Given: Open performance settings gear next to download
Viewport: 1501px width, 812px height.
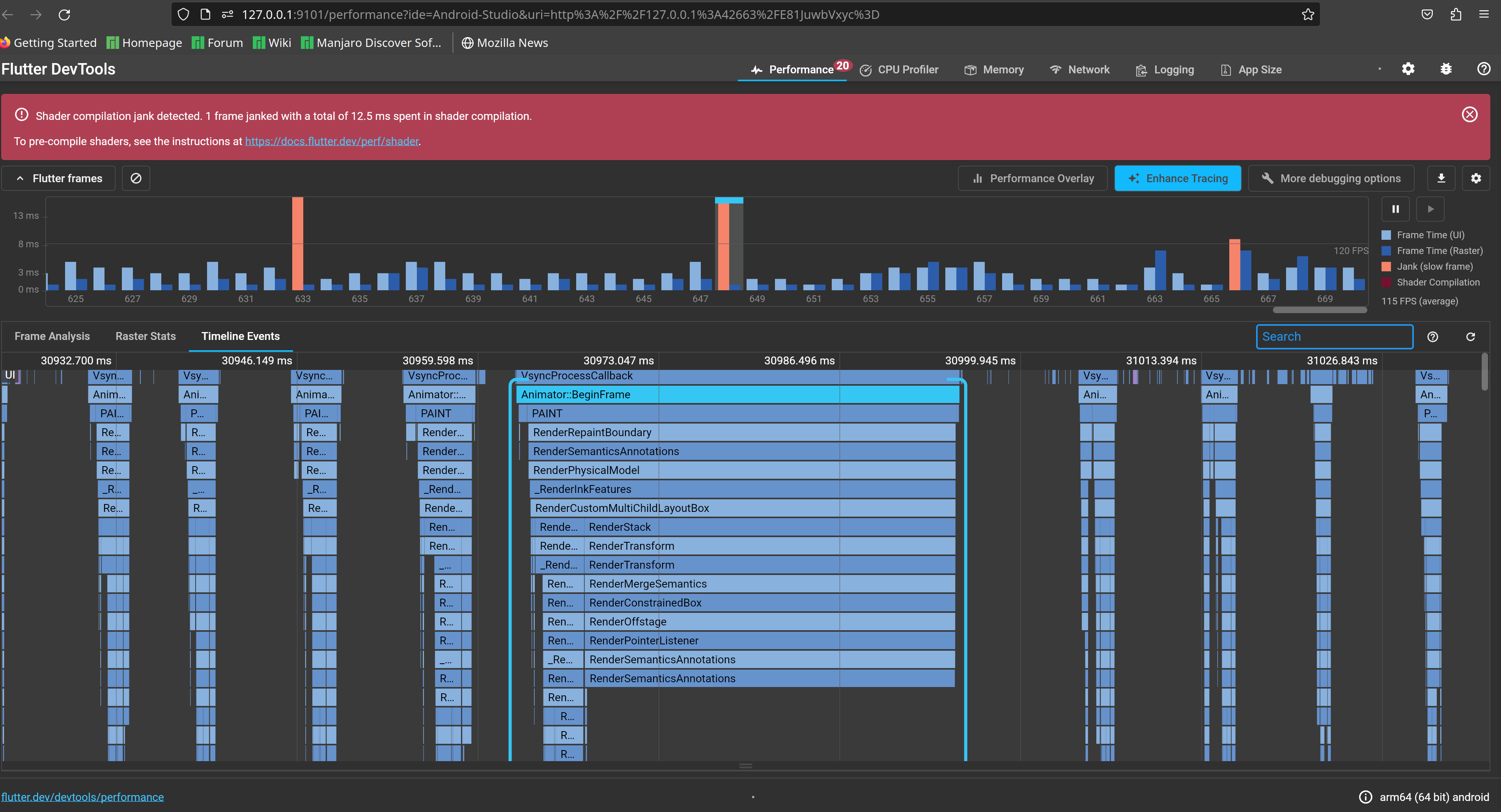Looking at the screenshot, I should coord(1475,178).
